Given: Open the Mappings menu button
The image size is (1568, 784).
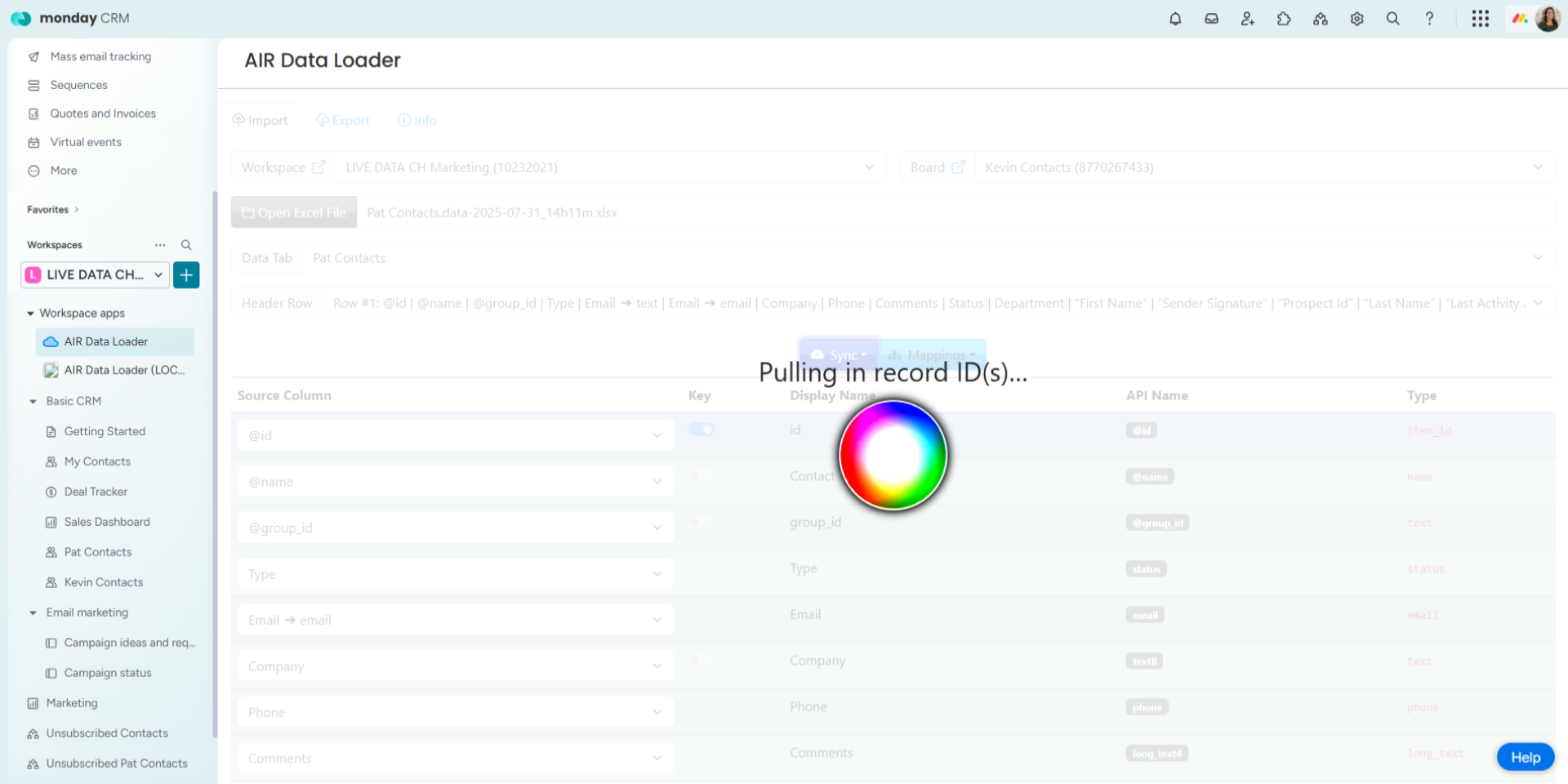Looking at the screenshot, I should tap(933, 355).
